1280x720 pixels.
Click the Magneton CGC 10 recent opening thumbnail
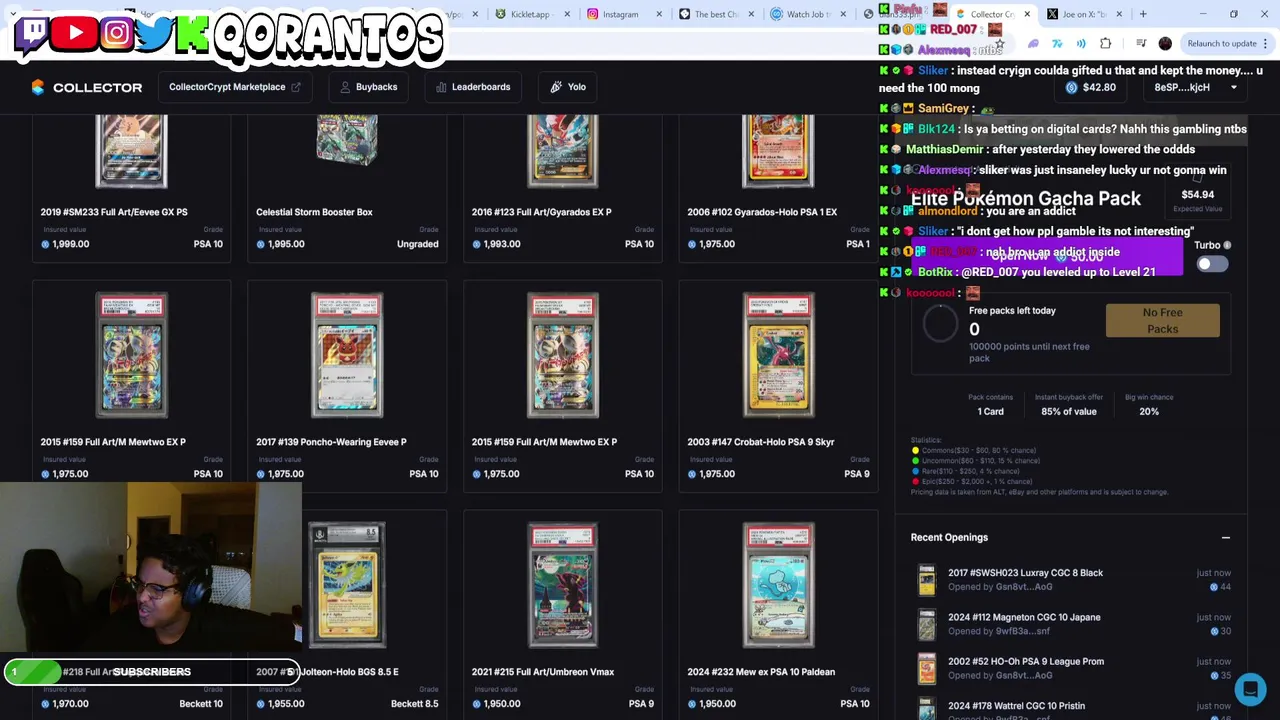tap(927, 625)
